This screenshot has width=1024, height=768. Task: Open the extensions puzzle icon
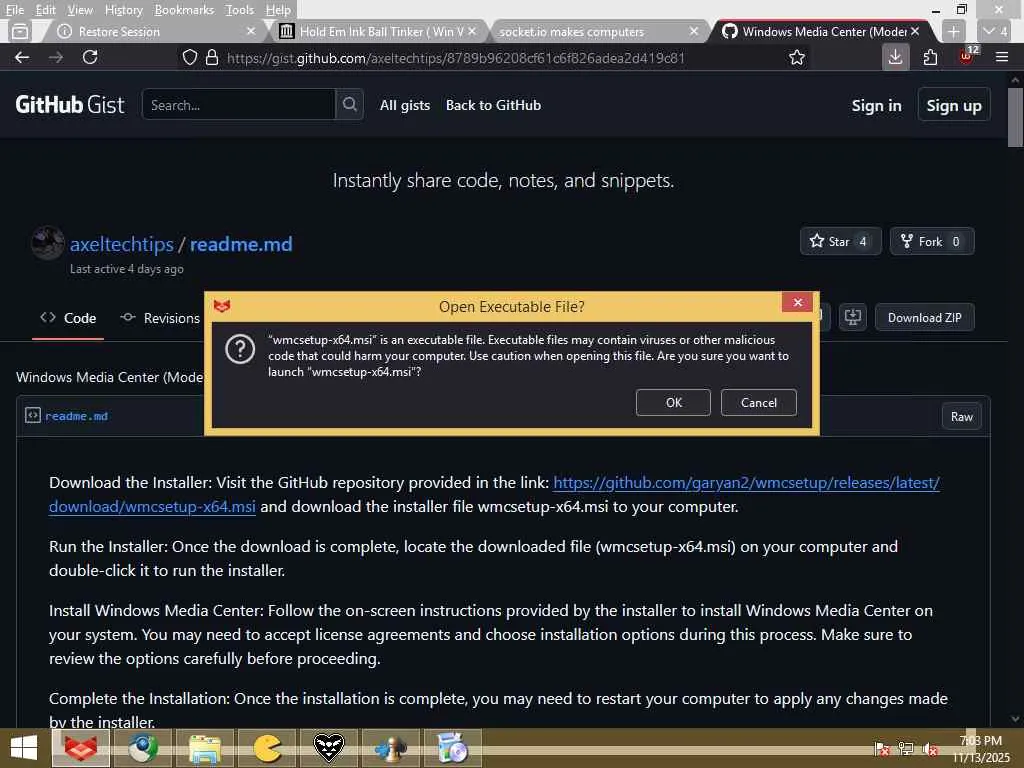(931, 57)
